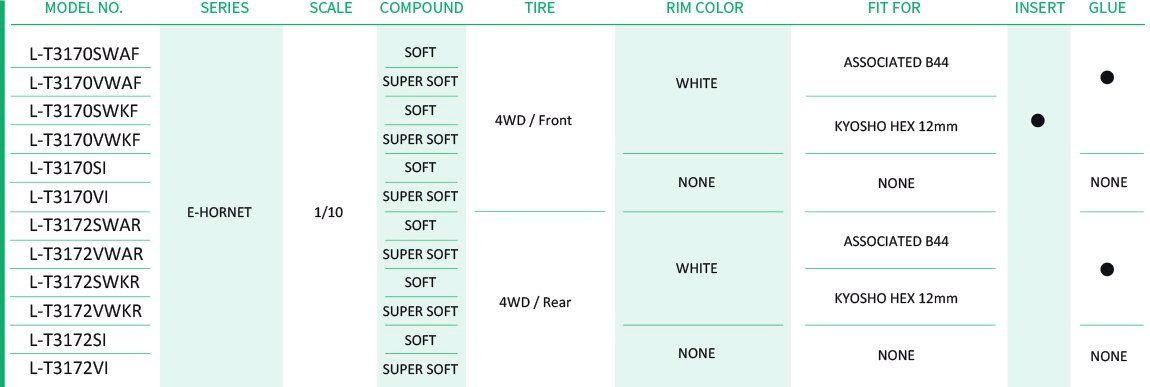Click the black dot in INSERT column
The width and height of the screenshot is (1150, 387).
point(1037,121)
